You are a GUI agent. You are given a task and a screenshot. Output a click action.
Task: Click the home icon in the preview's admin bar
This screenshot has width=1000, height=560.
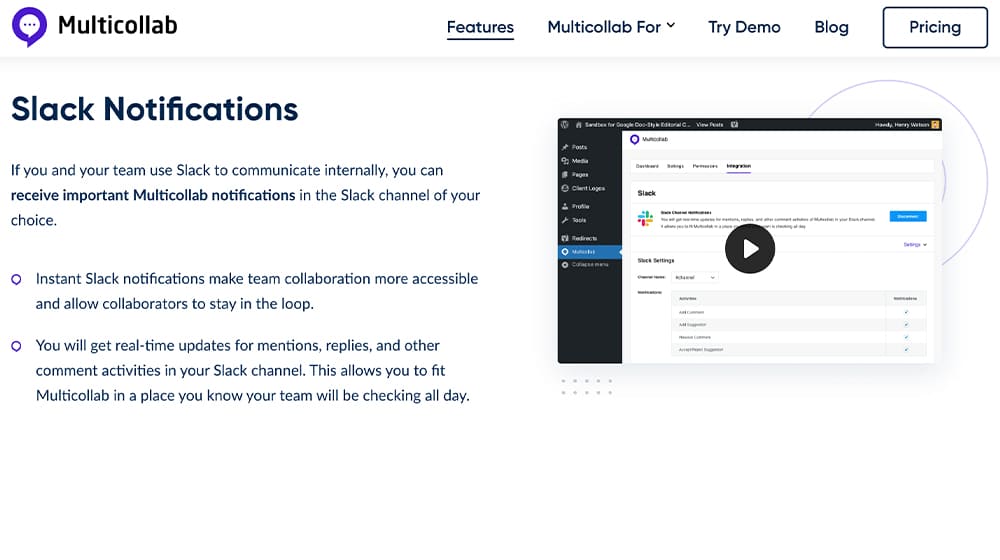click(578, 125)
